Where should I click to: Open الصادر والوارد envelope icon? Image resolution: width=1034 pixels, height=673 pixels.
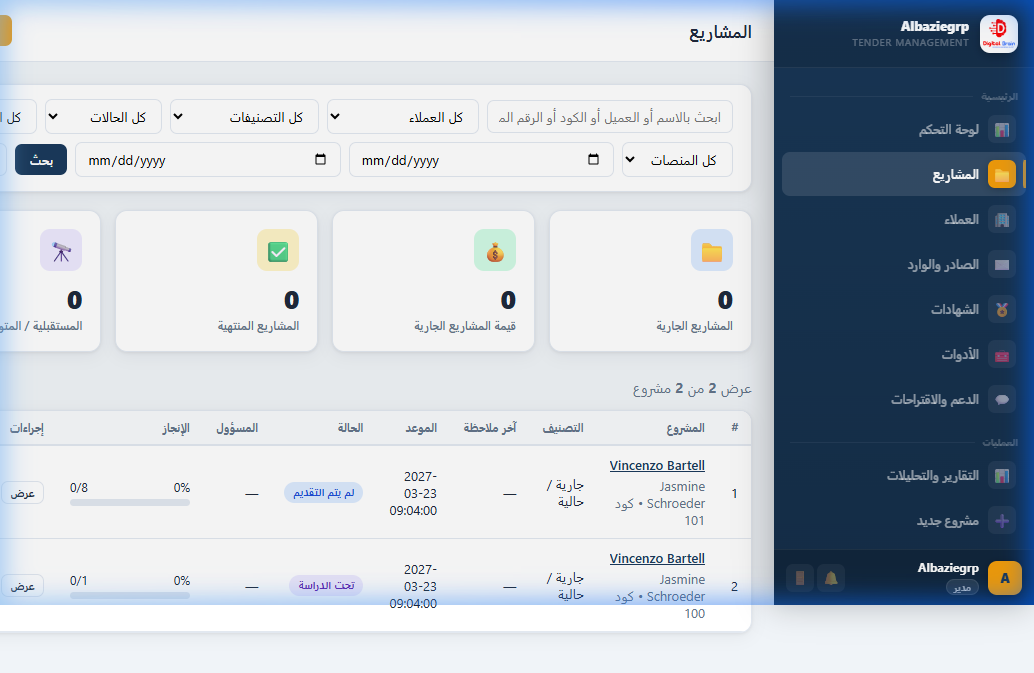1002,264
